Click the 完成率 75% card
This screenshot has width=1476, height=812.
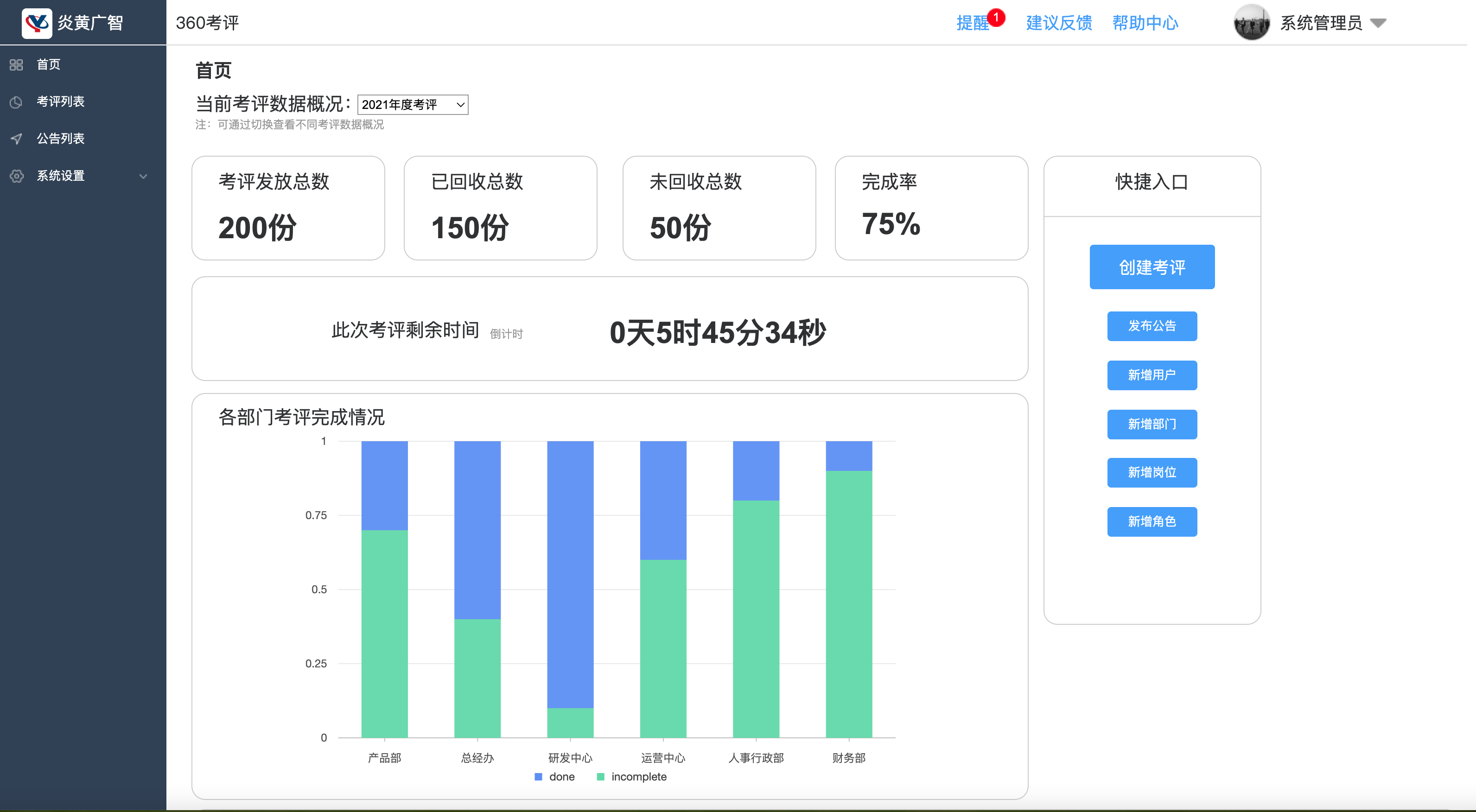[931, 208]
